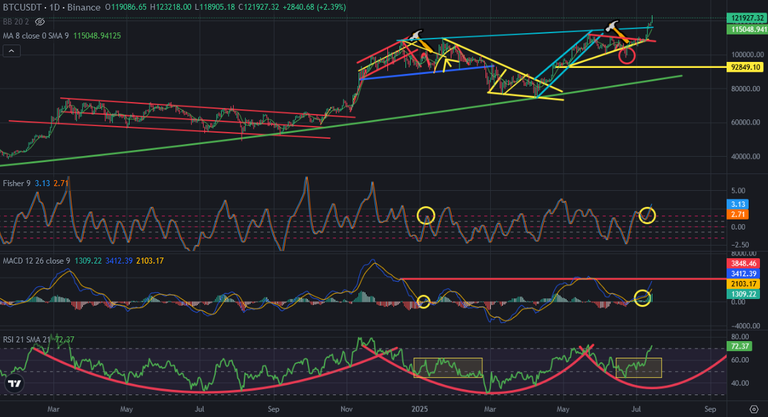Select yellow rectangle on RSI near July
Screen dimensions: 768x417
pyautogui.click(x=639, y=368)
